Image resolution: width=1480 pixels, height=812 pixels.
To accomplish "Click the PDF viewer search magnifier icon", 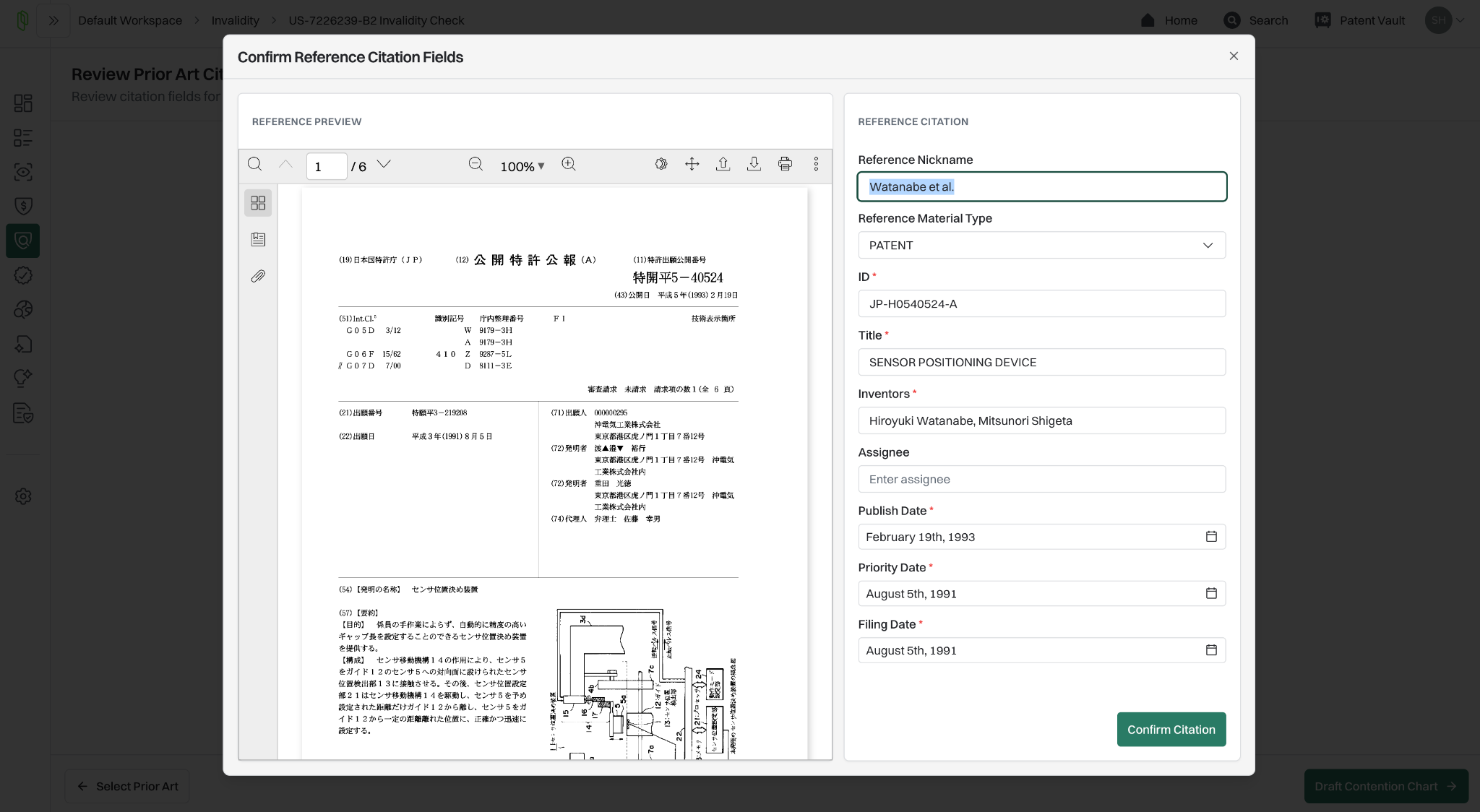I will (x=254, y=165).
